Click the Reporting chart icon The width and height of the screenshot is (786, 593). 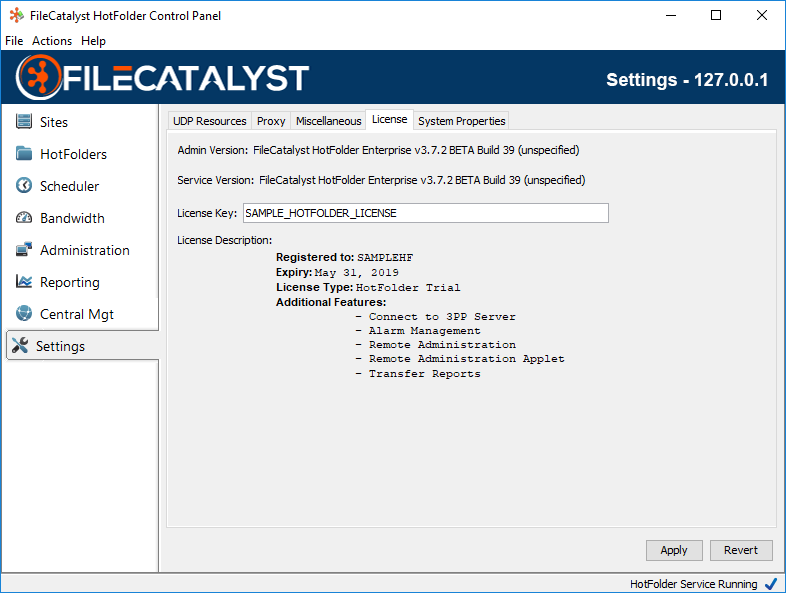pos(24,282)
